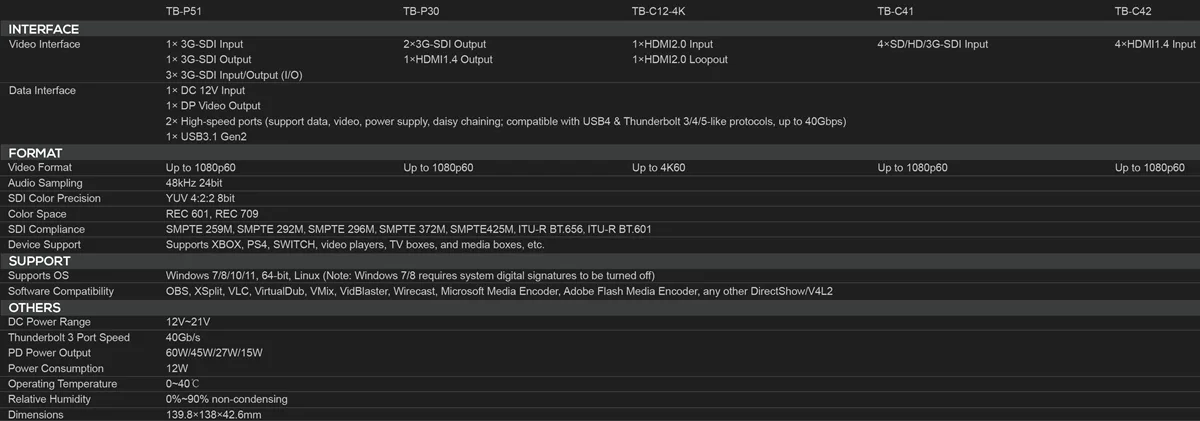Click the Software Compatibility row label
The width and height of the screenshot is (1200, 421).
(61, 291)
